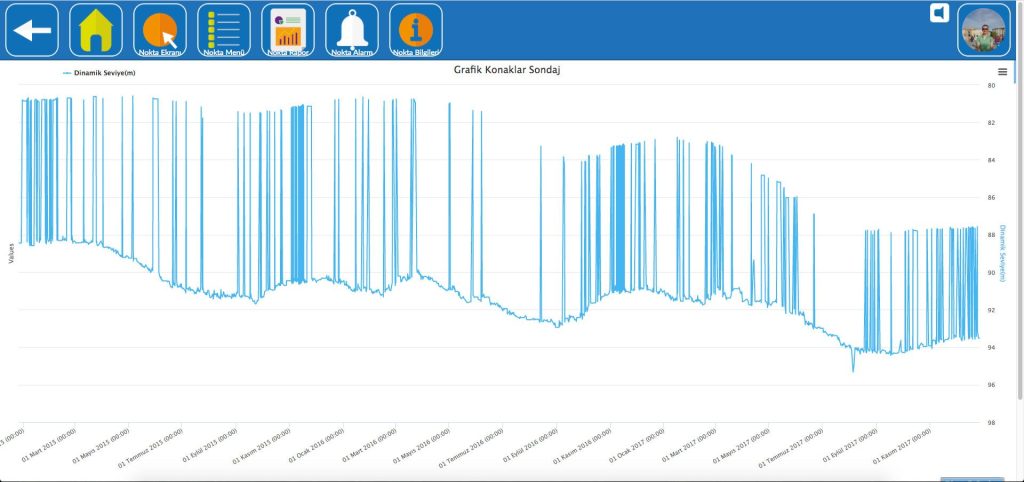Click the Dinamik Seviye(m) right axis title
This screenshot has width=1024, height=482.
pos(1003,253)
